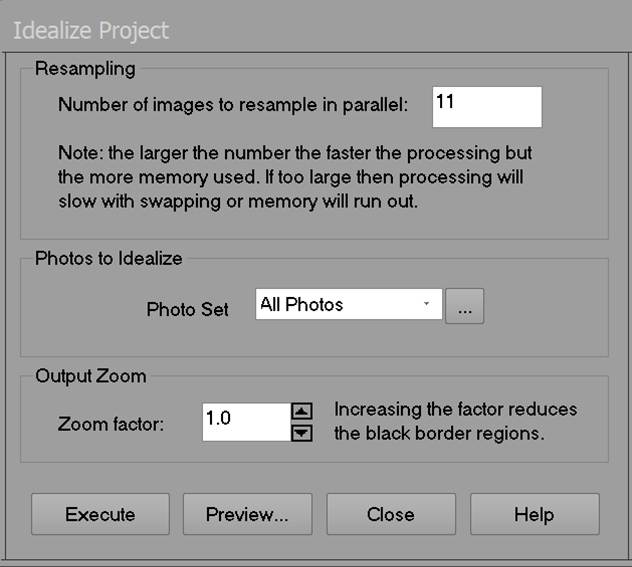Click the parallel images number field
The width and height of the screenshot is (632, 567).
pos(487,107)
